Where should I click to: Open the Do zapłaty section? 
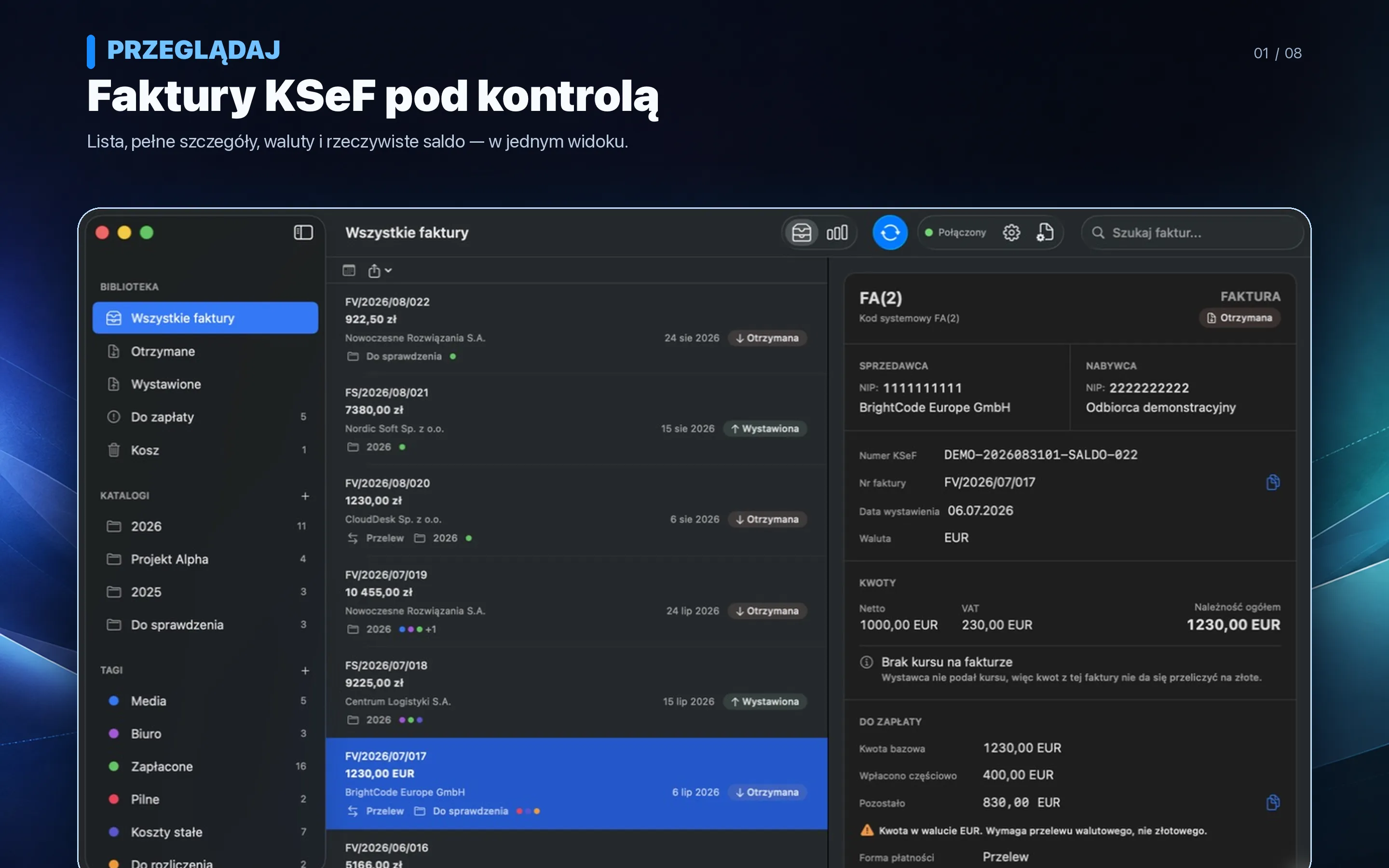205,417
